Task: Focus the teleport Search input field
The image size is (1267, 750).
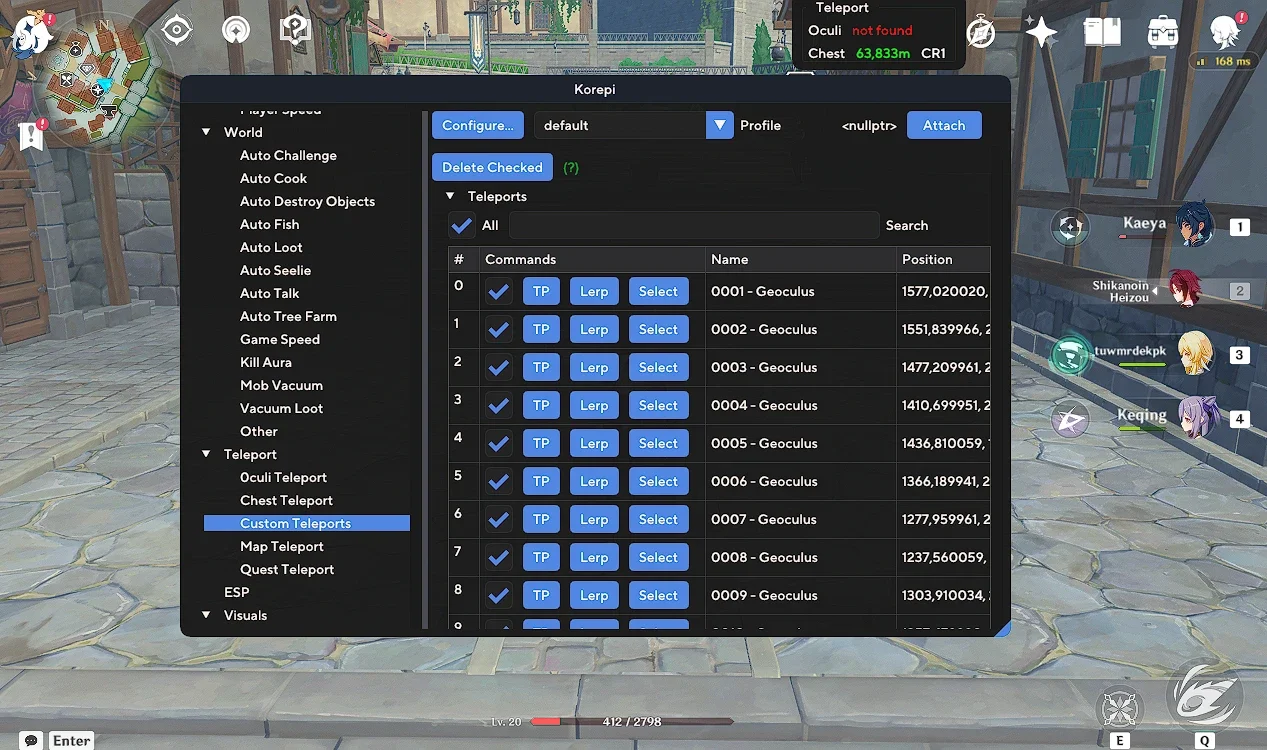Action: [x=694, y=225]
